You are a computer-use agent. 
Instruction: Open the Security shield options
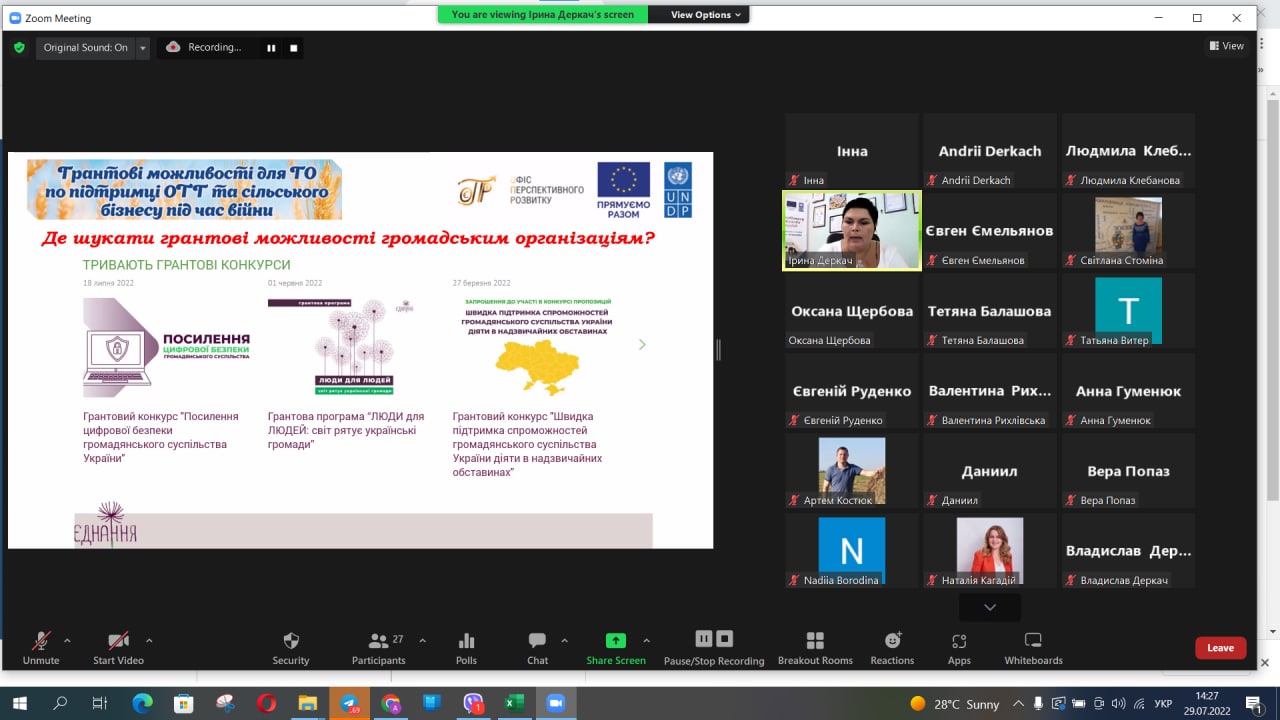point(291,647)
